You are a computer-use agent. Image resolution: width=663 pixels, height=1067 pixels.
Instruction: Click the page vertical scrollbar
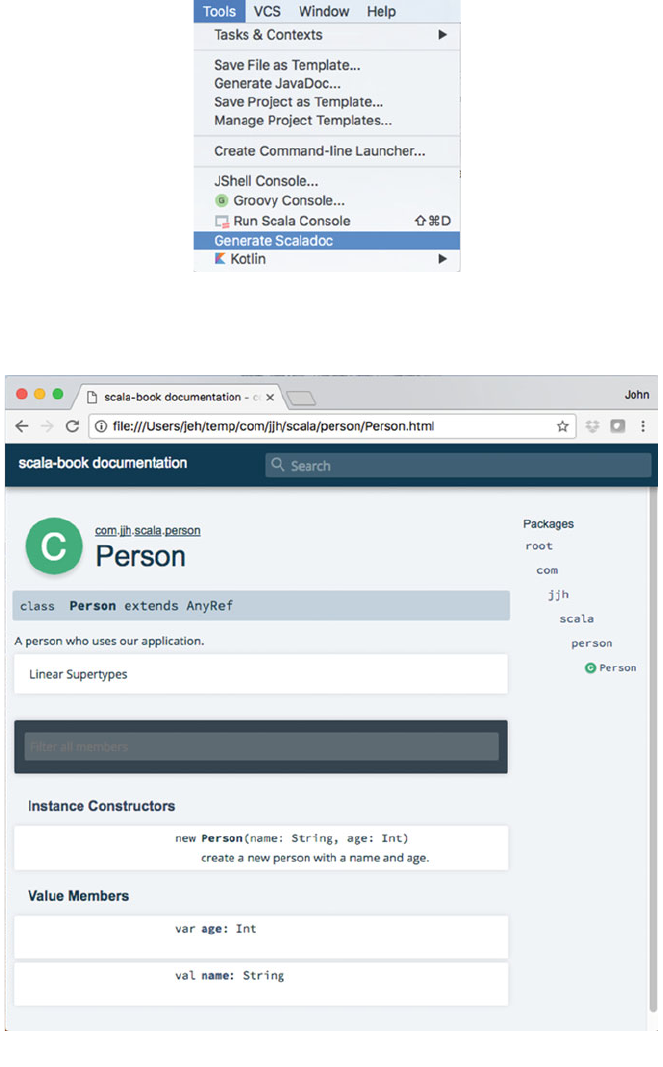(652, 749)
